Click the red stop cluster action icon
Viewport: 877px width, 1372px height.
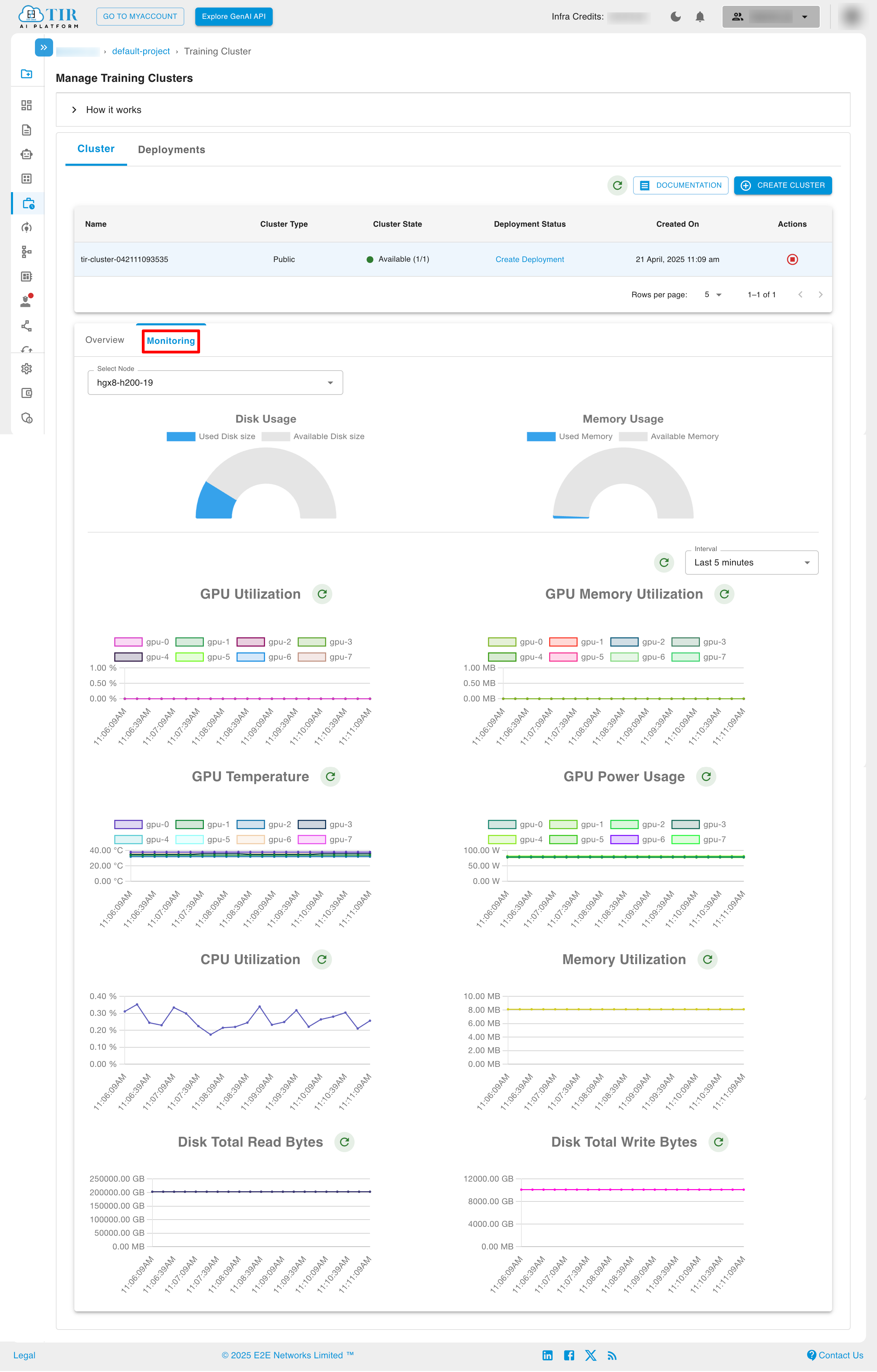[792, 259]
